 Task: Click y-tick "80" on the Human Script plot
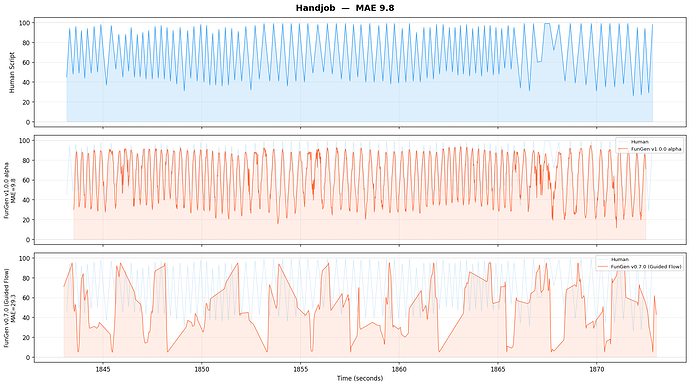click(x=26, y=43)
